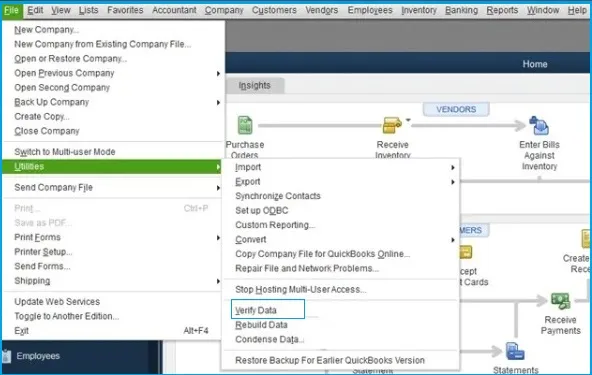Expand Receive Inventory dropdown arrow
The image size is (592, 375).
(x=408, y=120)
